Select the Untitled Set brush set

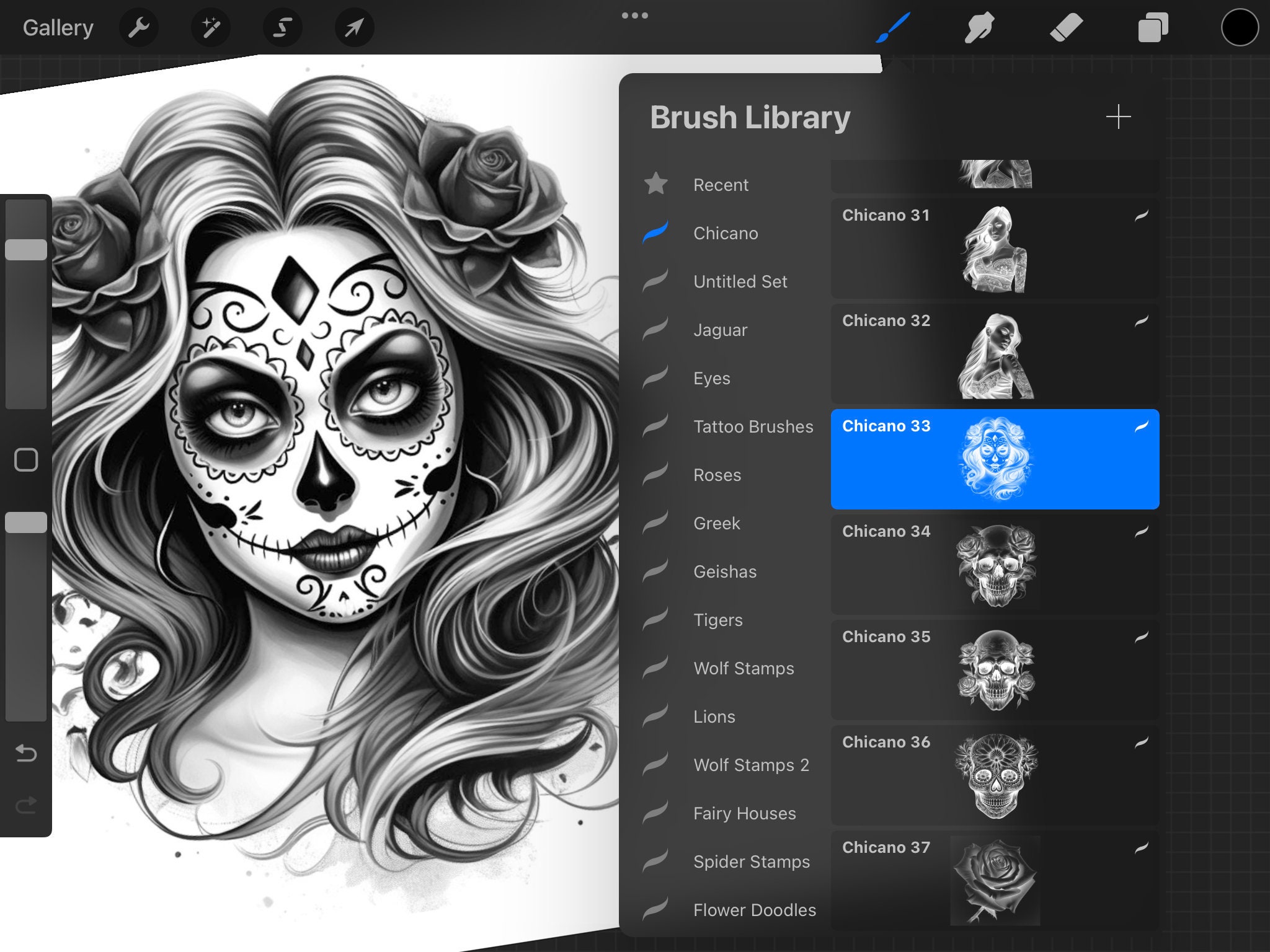740,281
